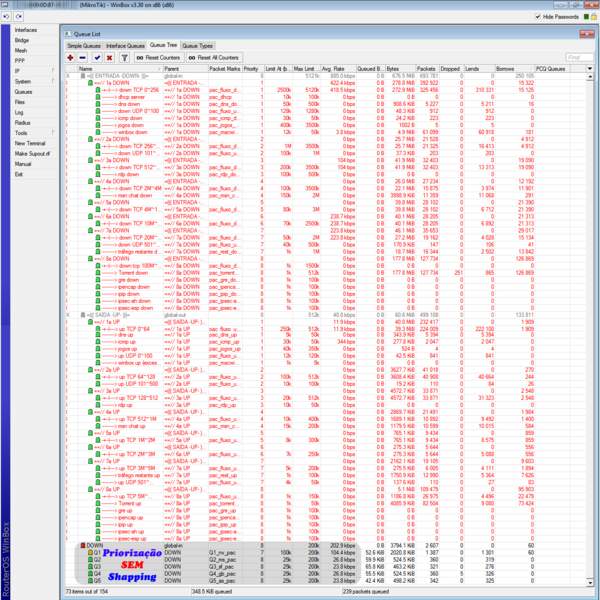Click the gray icon of SAIDA UP row
The height and width of the screenshot is (600, 600).
click(83, 315)
